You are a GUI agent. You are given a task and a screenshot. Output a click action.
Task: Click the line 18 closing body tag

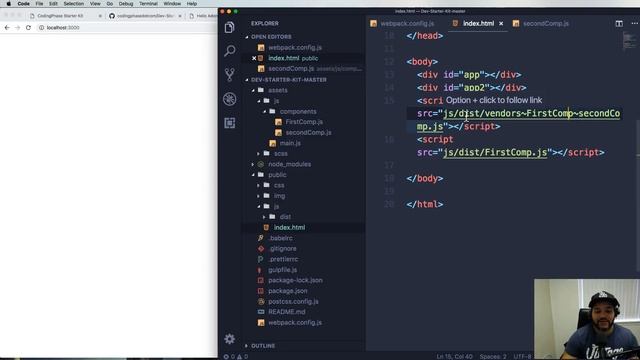[x=424, y=178]
